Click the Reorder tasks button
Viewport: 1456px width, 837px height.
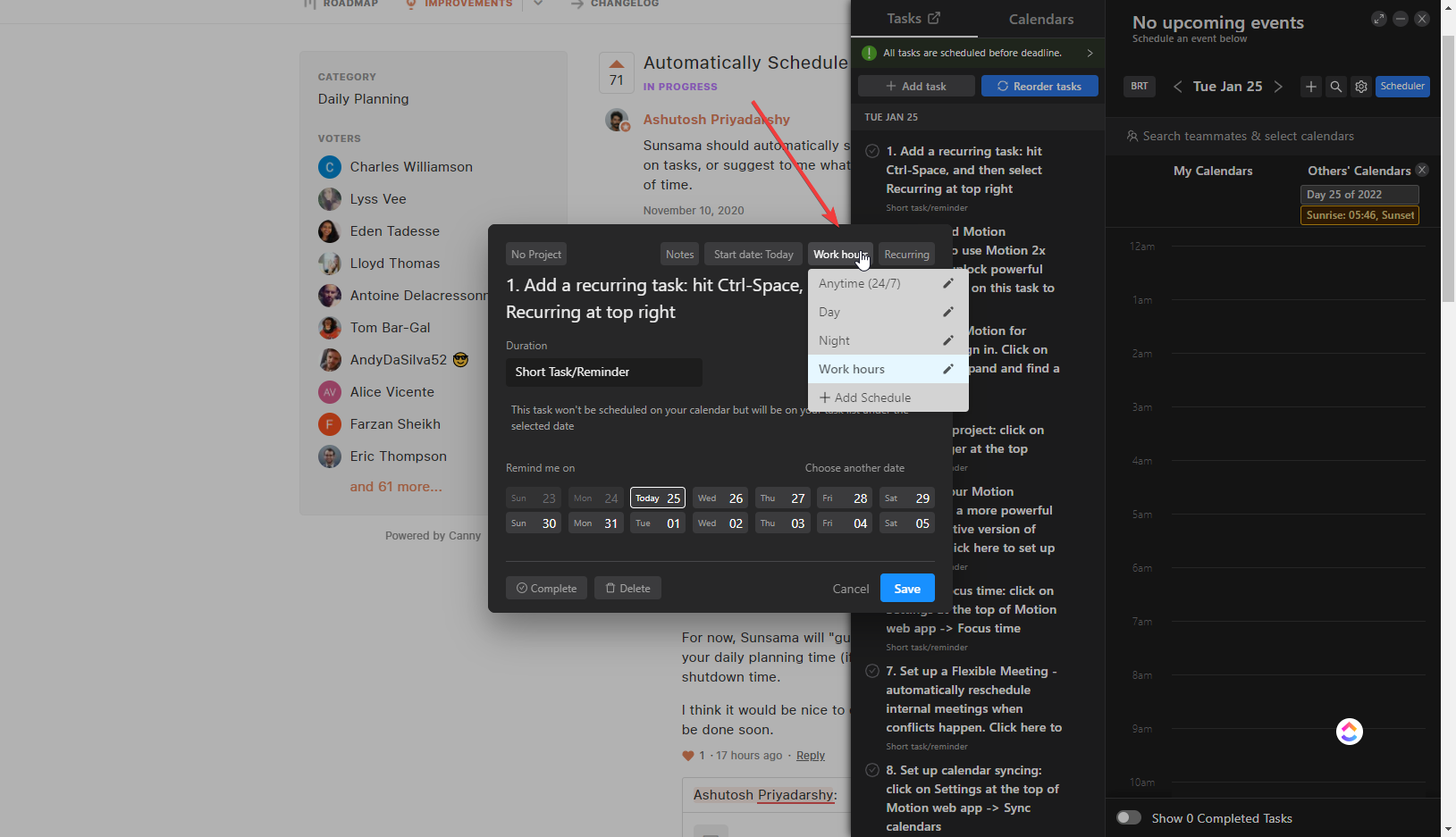(x=1039, y=86)
